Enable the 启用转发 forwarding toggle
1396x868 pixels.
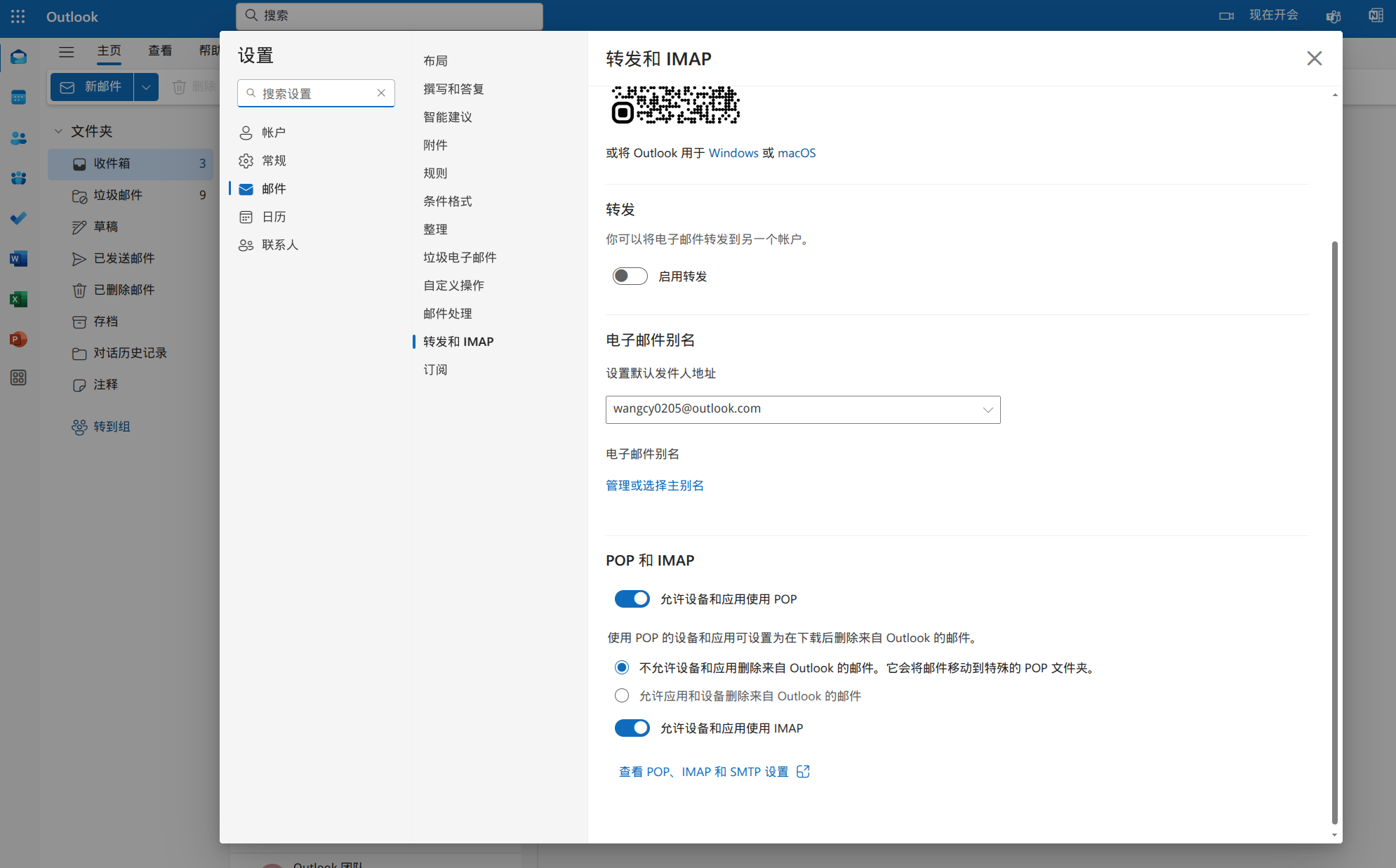(629, 276)
